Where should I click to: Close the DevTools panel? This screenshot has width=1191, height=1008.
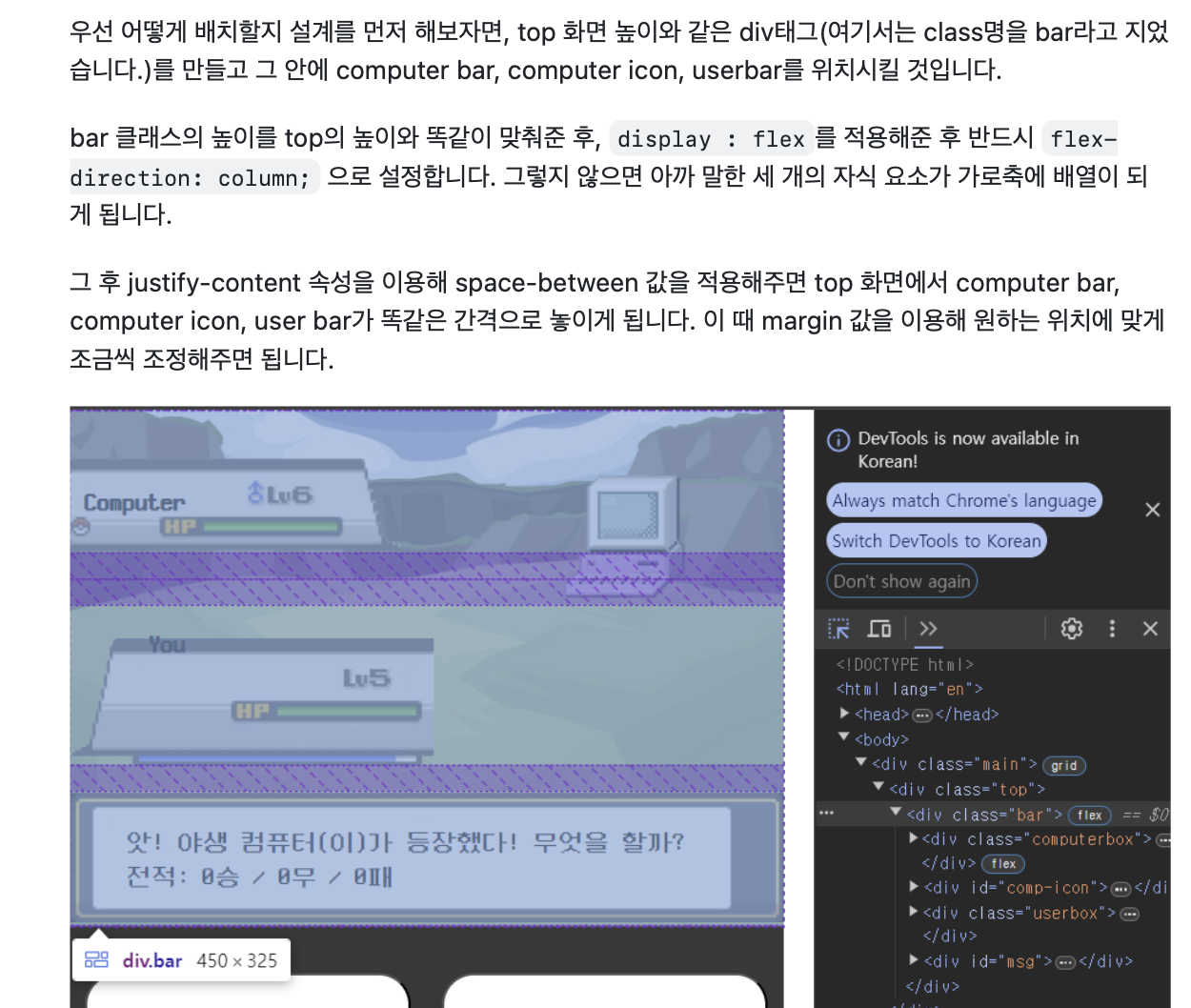[x=1150, y=629]
